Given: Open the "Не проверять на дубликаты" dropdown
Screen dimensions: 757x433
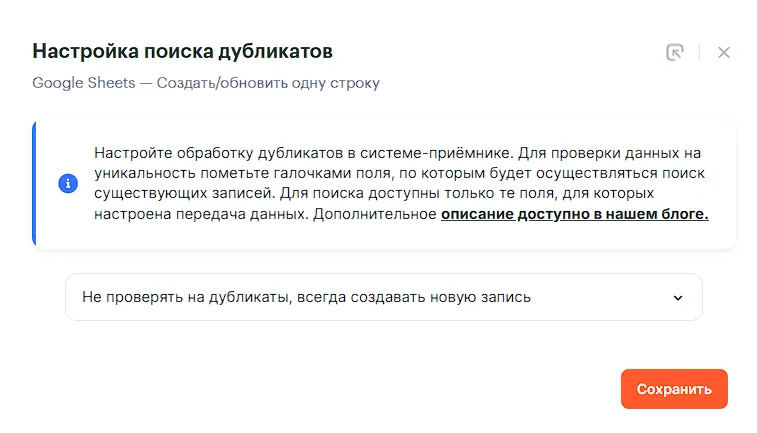Looking at the screenshot, I should tap(384, 297).
